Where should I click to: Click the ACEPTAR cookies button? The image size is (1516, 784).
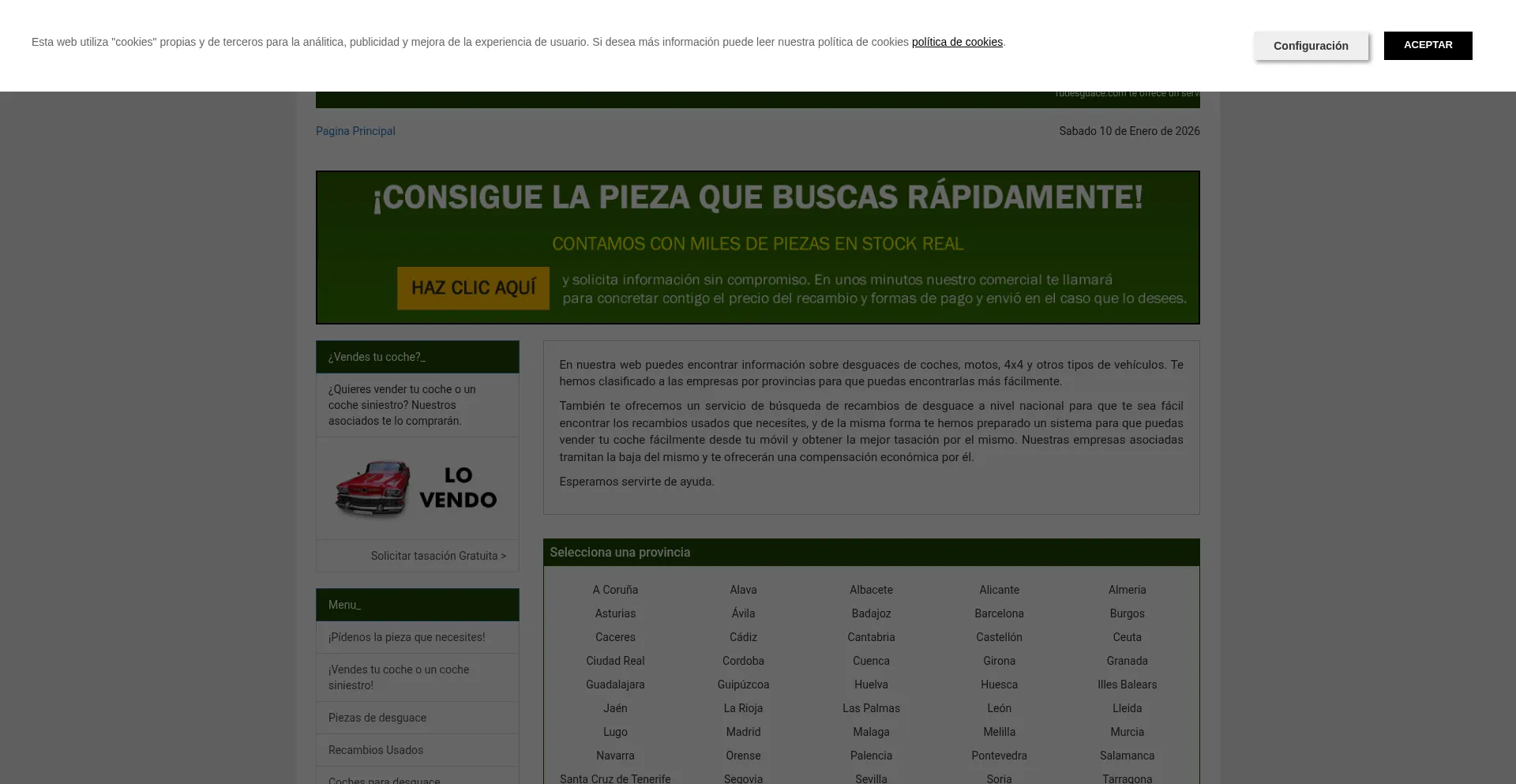[1428, 45]
